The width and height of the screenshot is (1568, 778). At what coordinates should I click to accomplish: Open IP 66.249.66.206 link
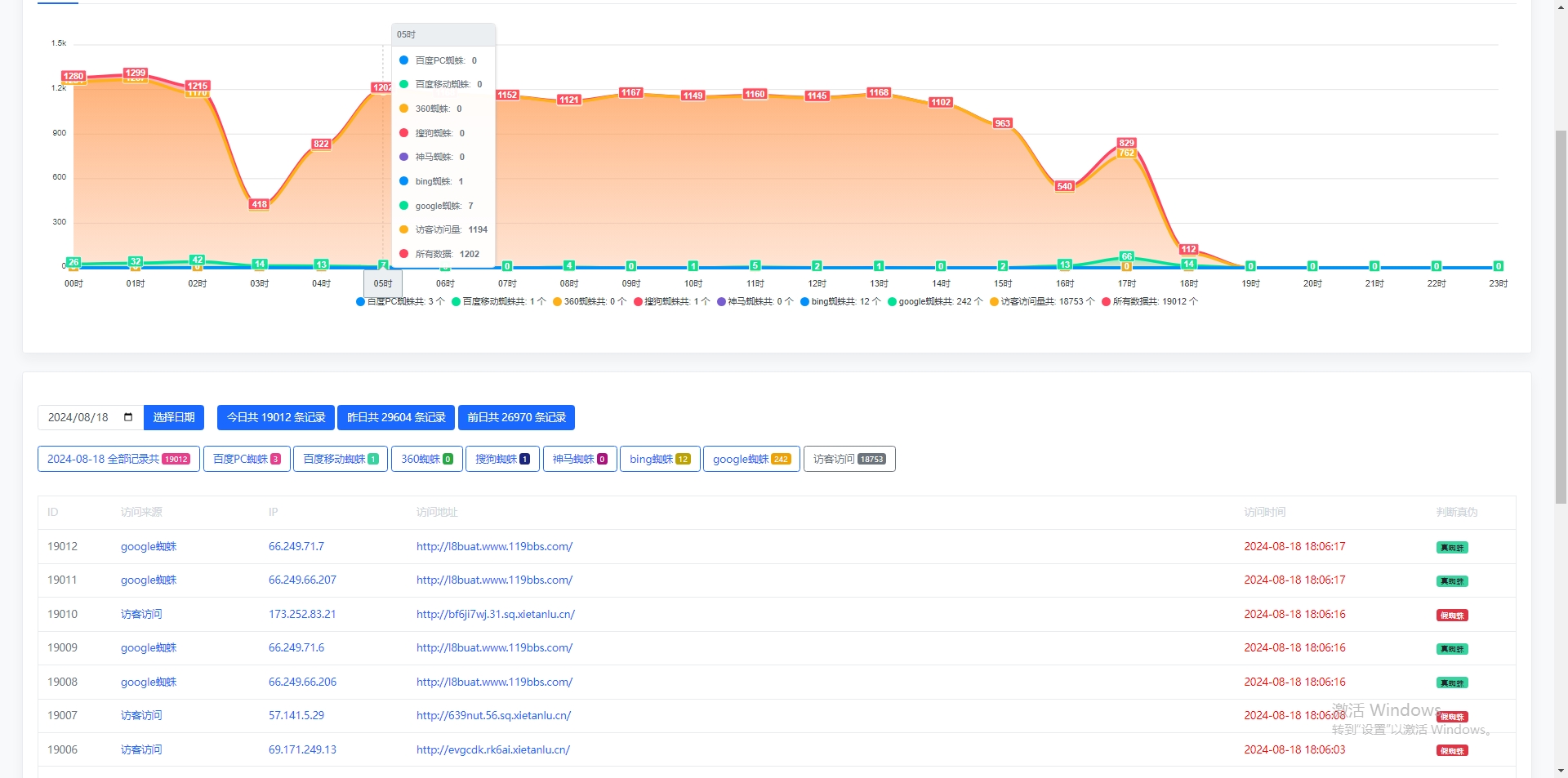coord(302,682)
